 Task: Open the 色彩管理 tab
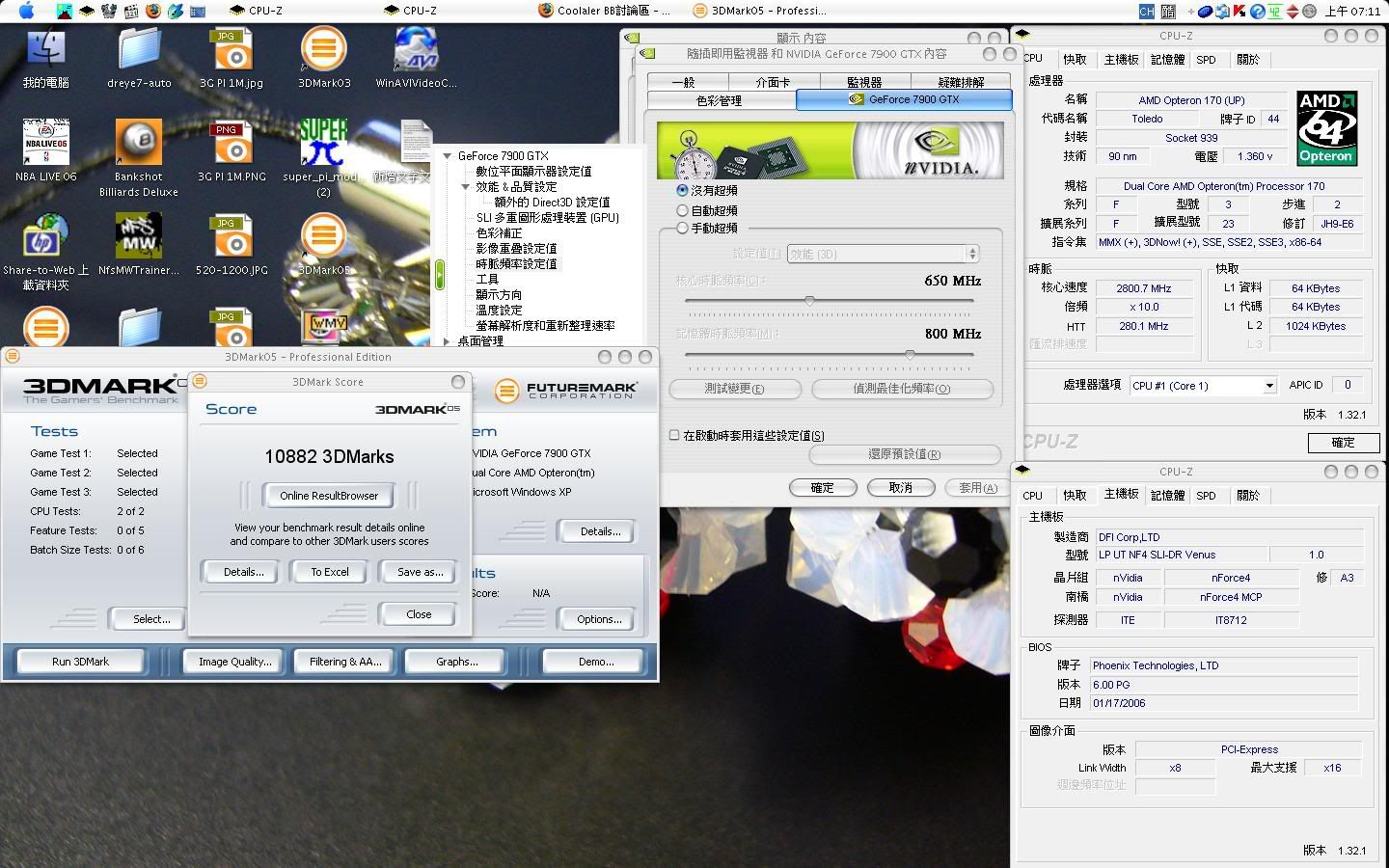pos(720,100)
